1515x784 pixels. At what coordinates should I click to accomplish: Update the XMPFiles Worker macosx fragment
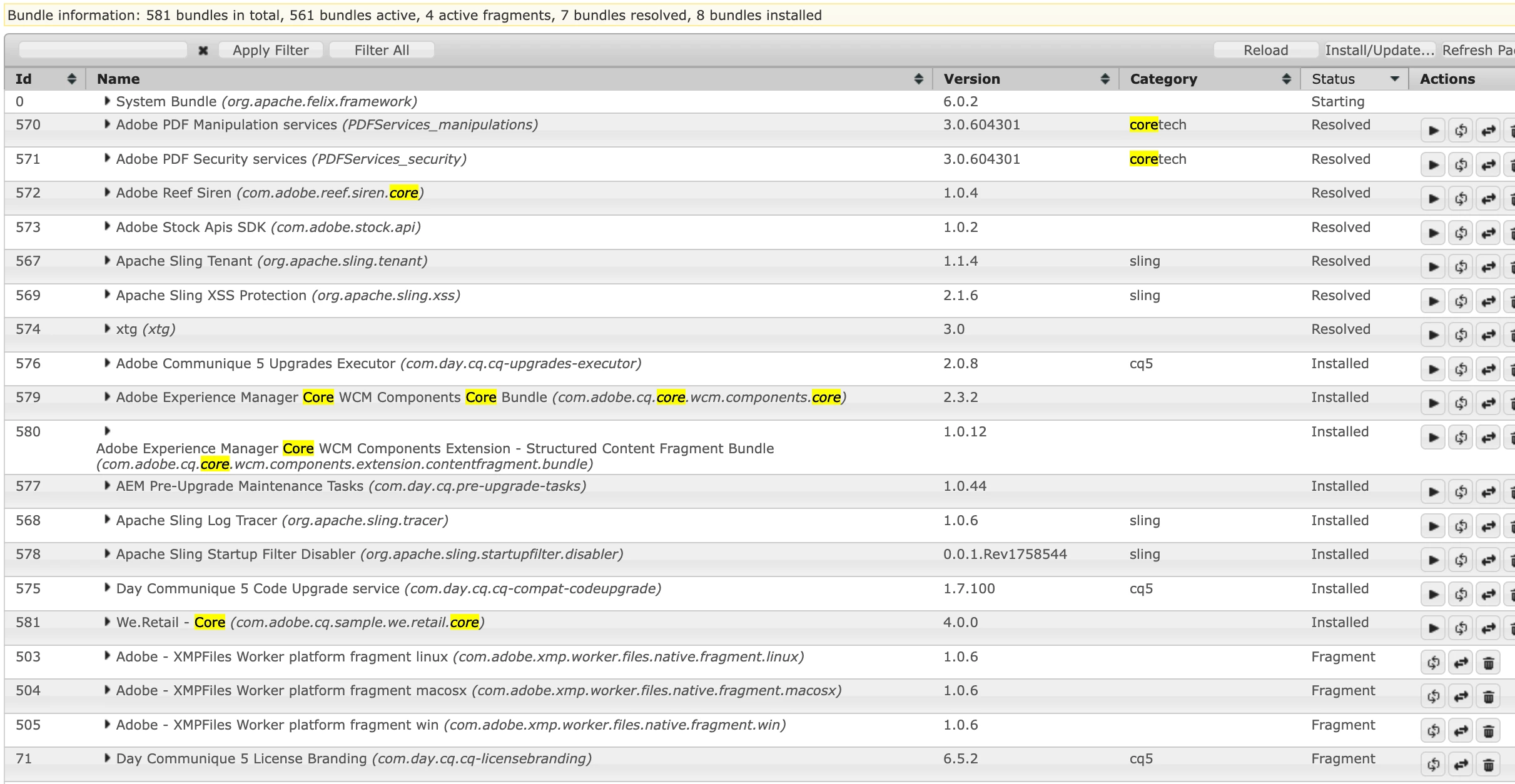coord(1461,696)
